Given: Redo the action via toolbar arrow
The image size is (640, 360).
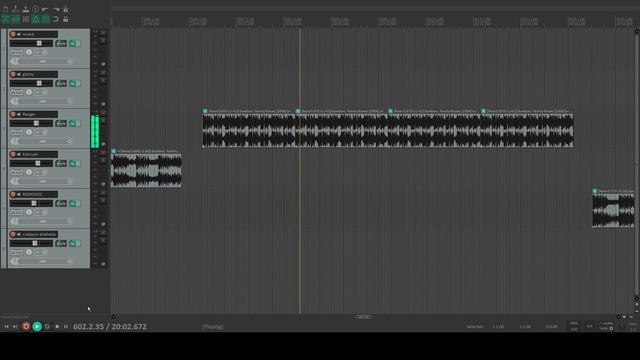Looking at the screenshot, I should tap(56, 9).
